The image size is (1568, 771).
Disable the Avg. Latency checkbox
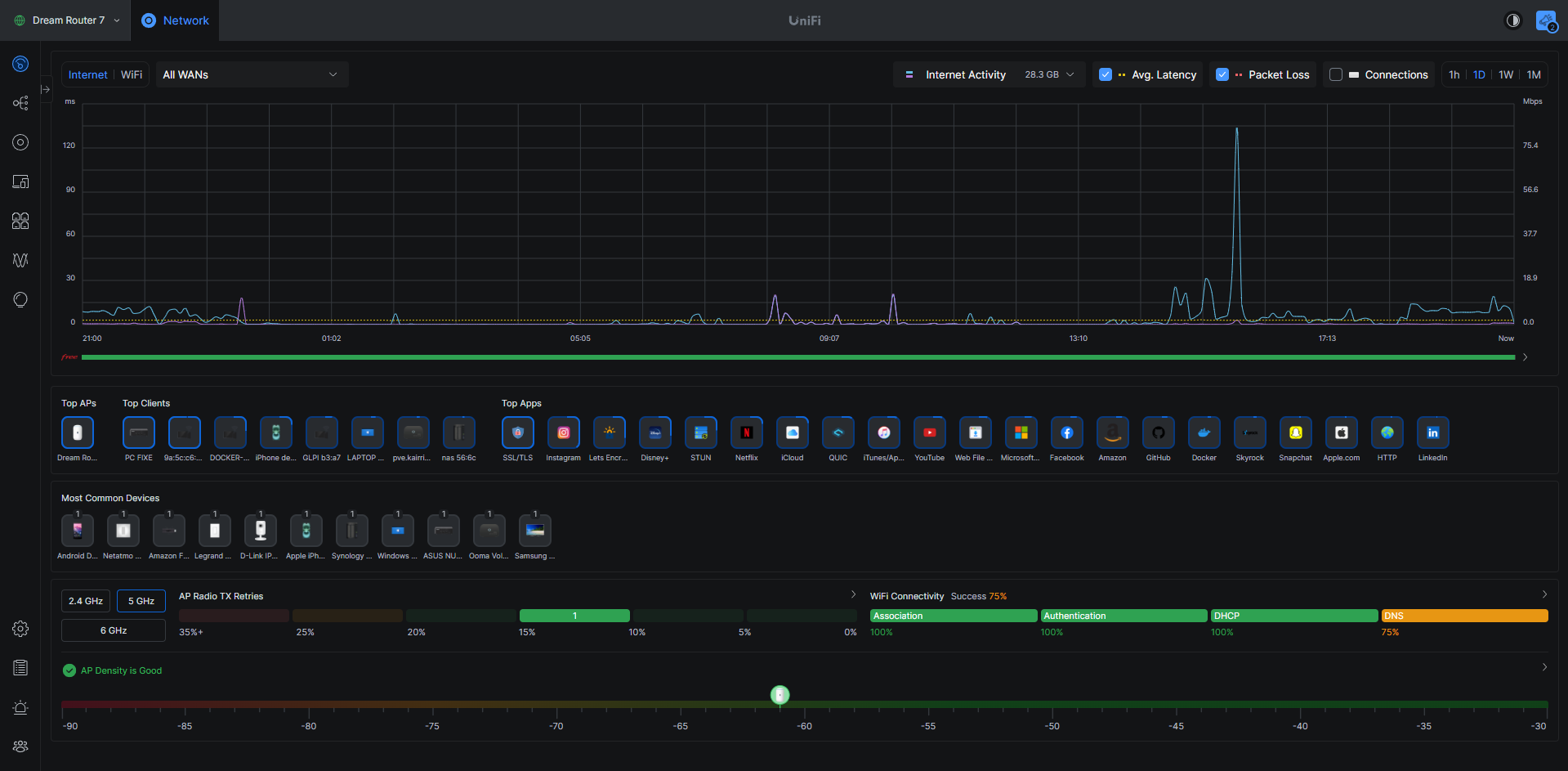coord(1106,74)
